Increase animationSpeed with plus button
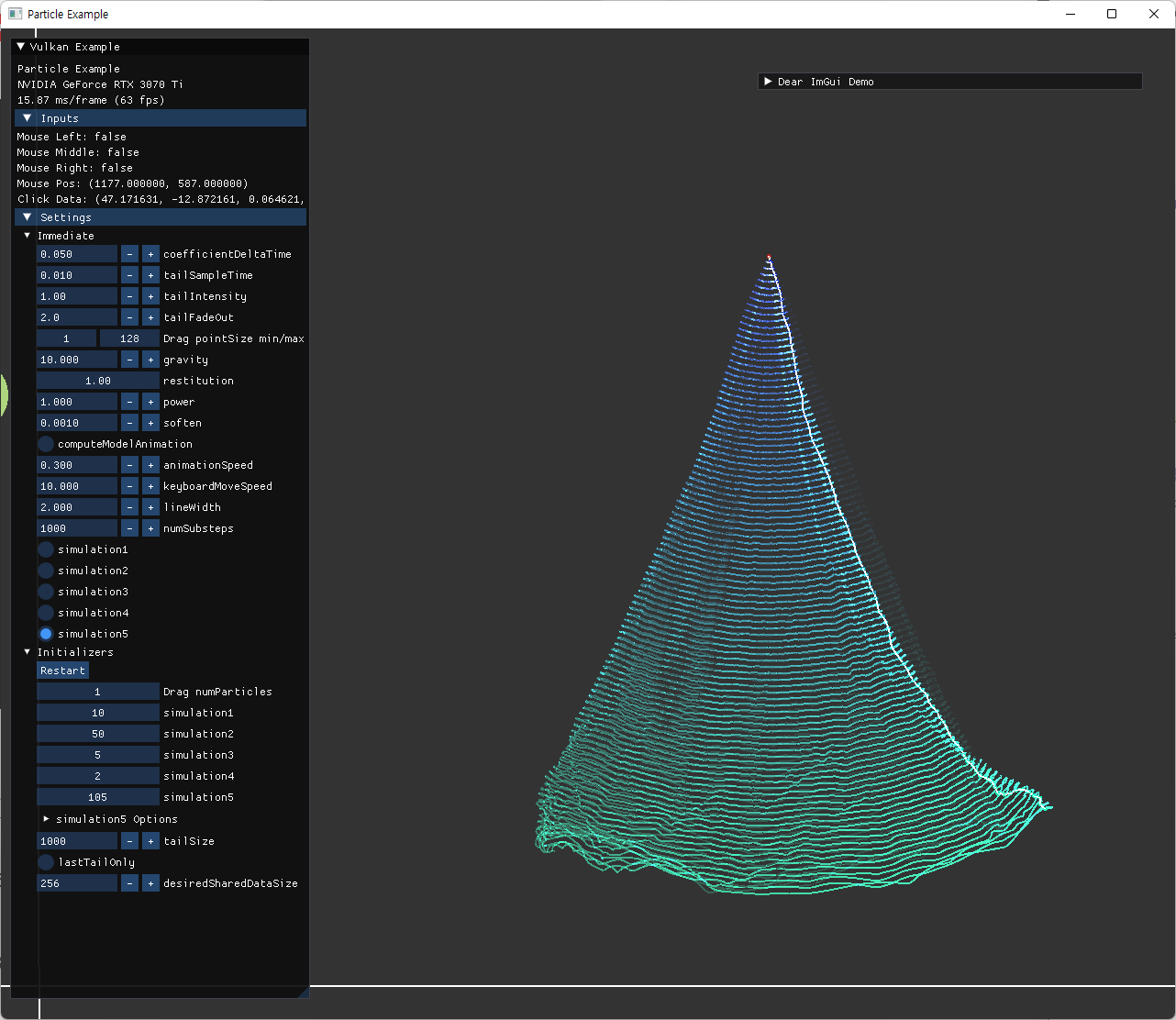1176x1020 pixels. pos(150,465)
